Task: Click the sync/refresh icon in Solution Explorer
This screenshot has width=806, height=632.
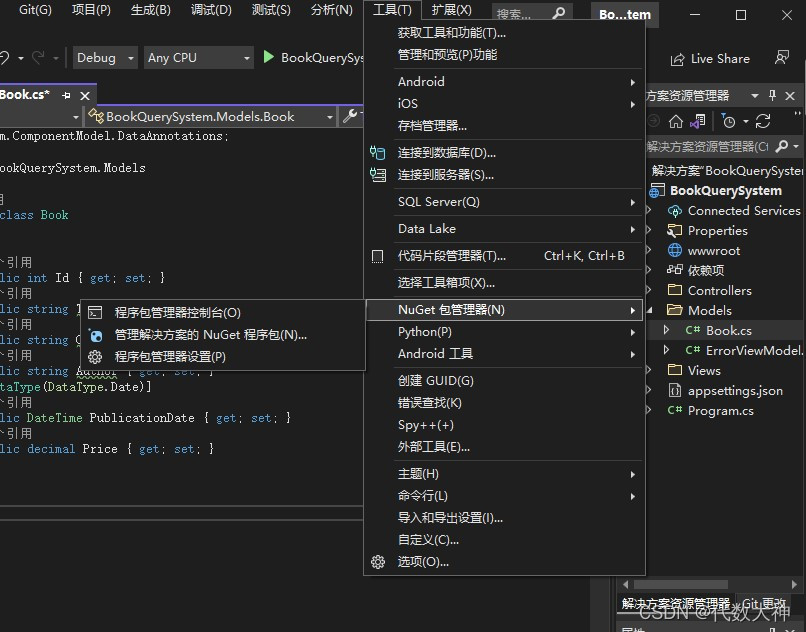Action: click(x=763, y=121)
